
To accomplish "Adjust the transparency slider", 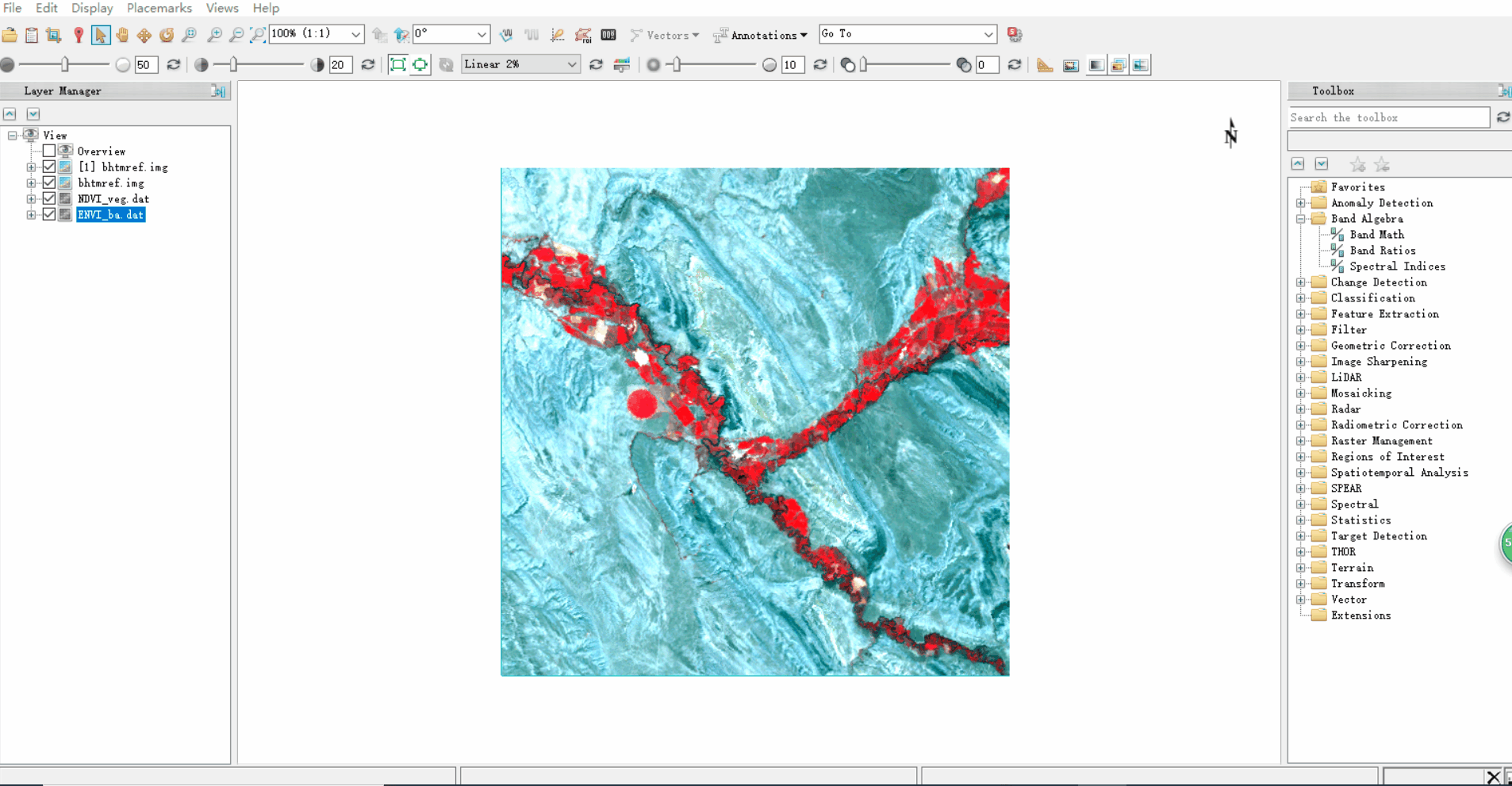I will pyautogui.click(x=864, y=65).
